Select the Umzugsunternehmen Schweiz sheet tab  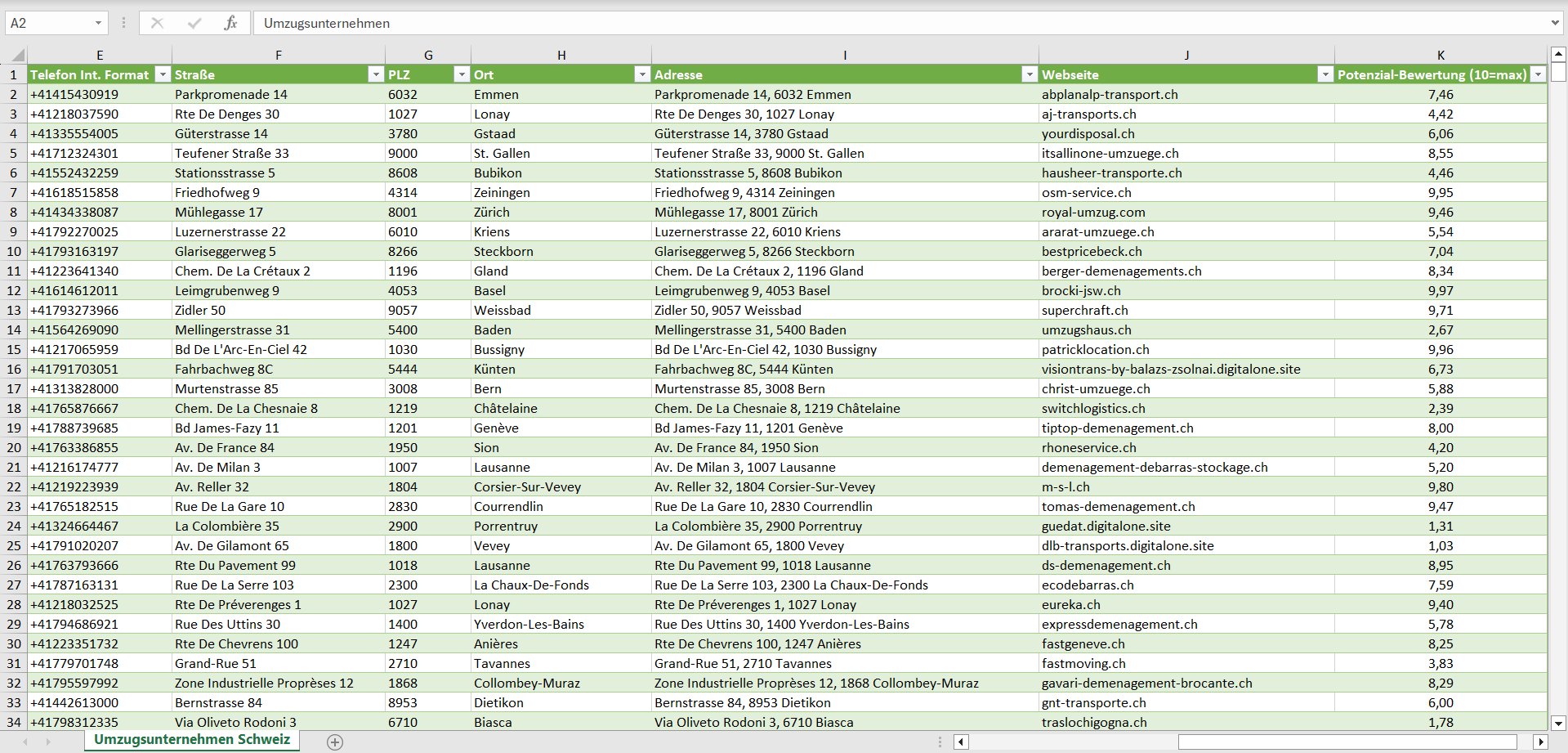tap(192, 740)
